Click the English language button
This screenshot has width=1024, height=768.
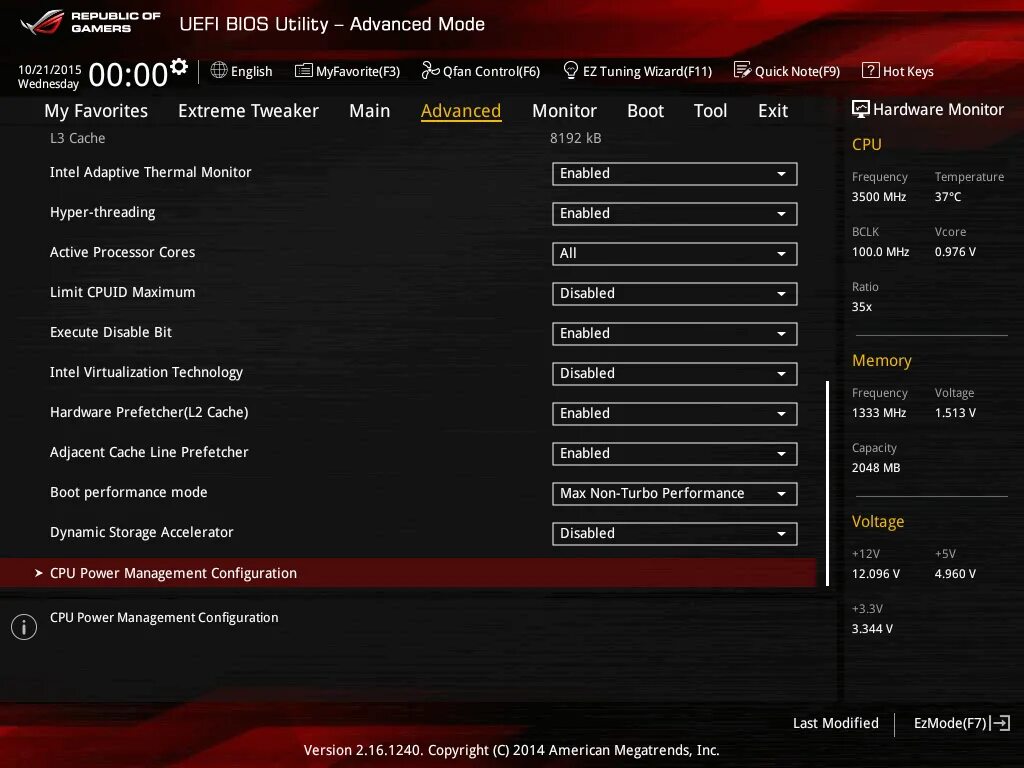click(x=242, y=71)
